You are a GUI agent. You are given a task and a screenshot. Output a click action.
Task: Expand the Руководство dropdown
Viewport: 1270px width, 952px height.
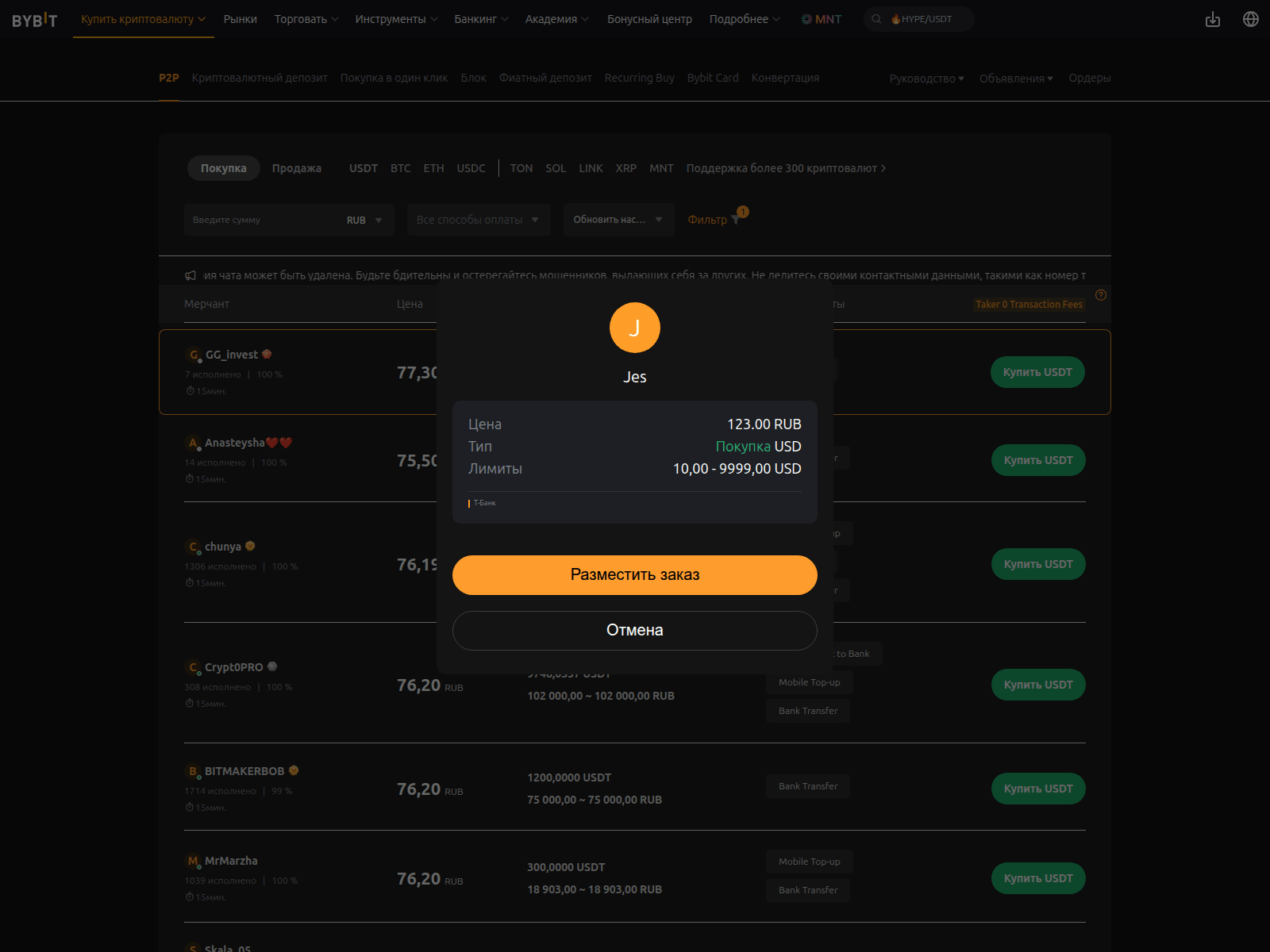[927, 78]
